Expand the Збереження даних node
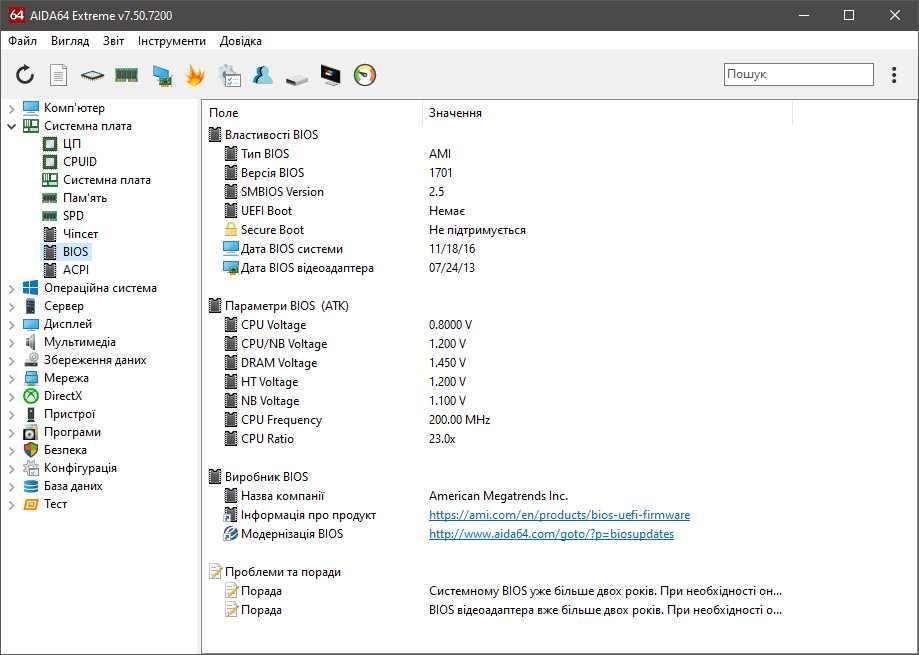 click(x=12, y=360)
